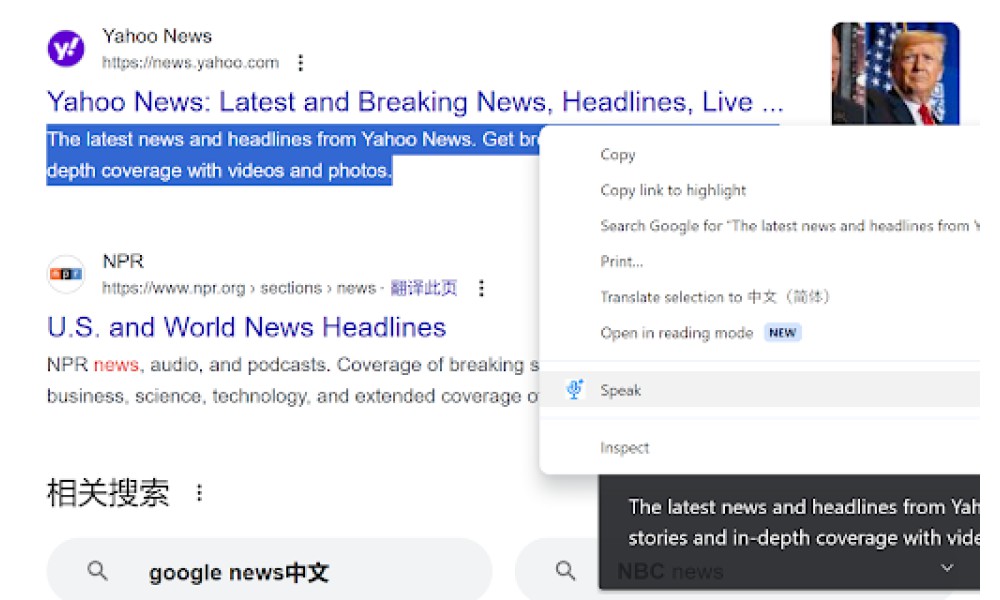Click the search icon in the google news中文 chip
This screenshot has height=600, width=1000.
tap(98, 571)
